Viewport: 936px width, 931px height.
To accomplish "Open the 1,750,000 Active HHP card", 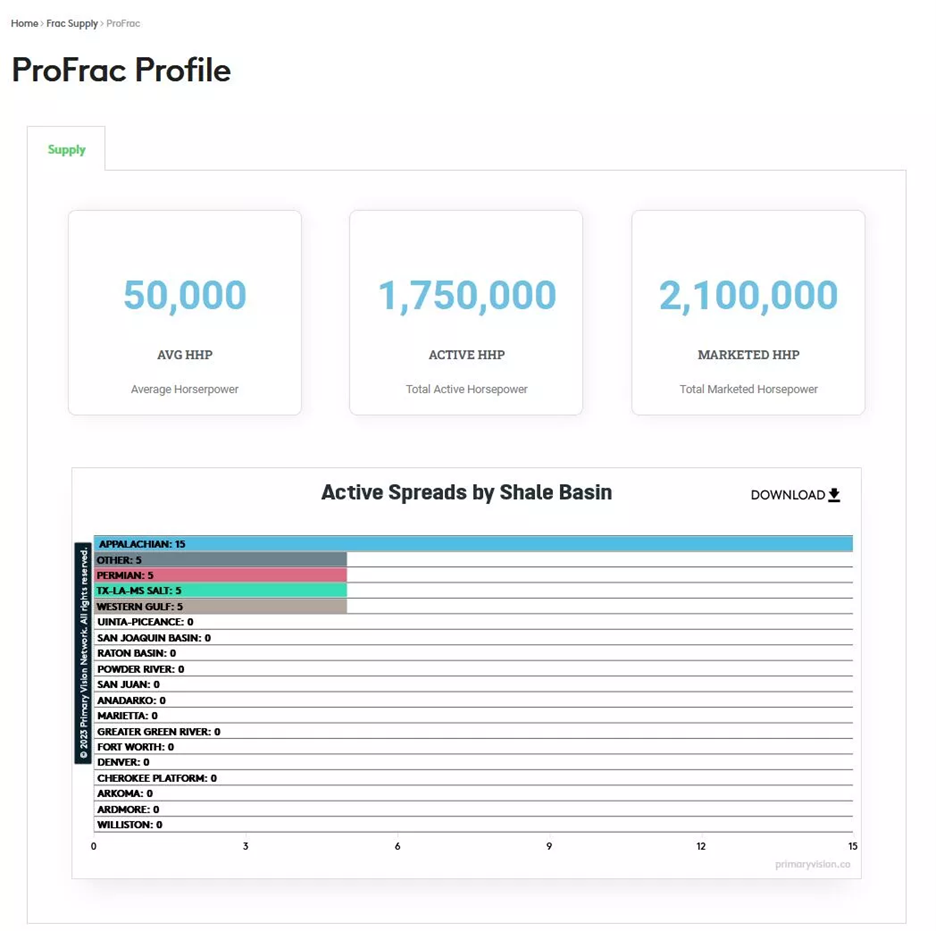I will coord(466,313).
